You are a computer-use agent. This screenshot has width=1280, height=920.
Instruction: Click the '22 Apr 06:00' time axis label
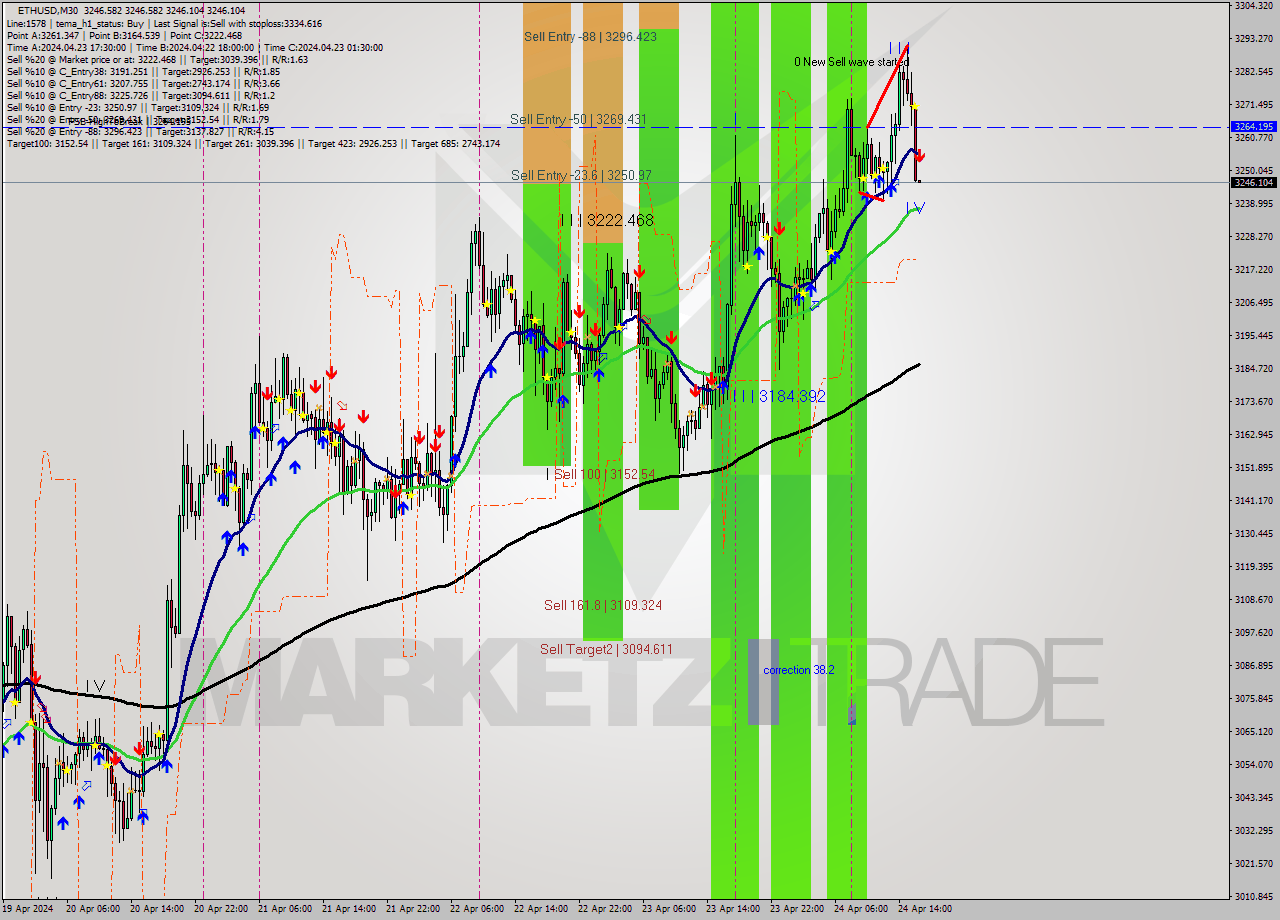click(x=479, y=909)
